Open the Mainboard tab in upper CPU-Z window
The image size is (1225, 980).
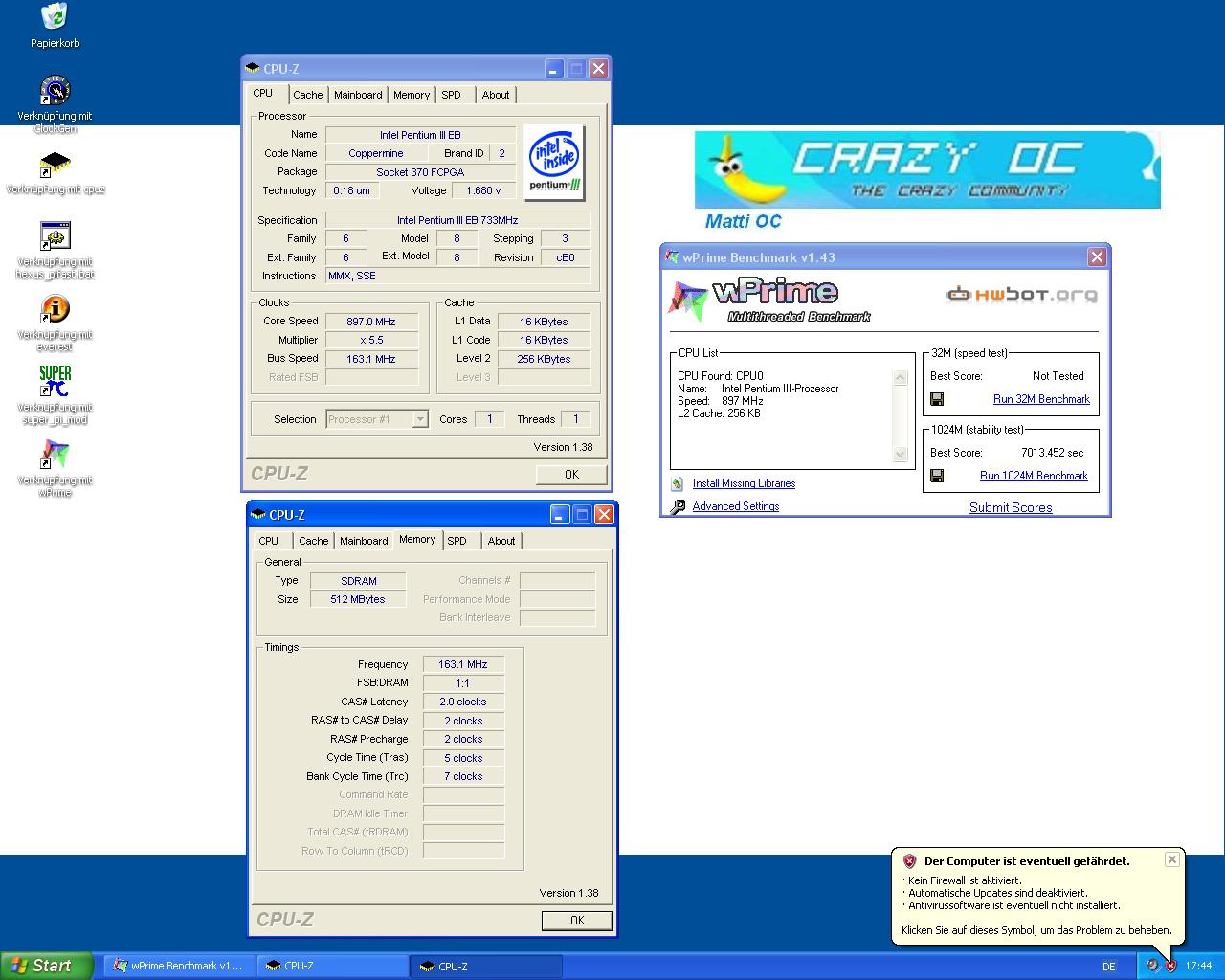(x=358, y=95)
